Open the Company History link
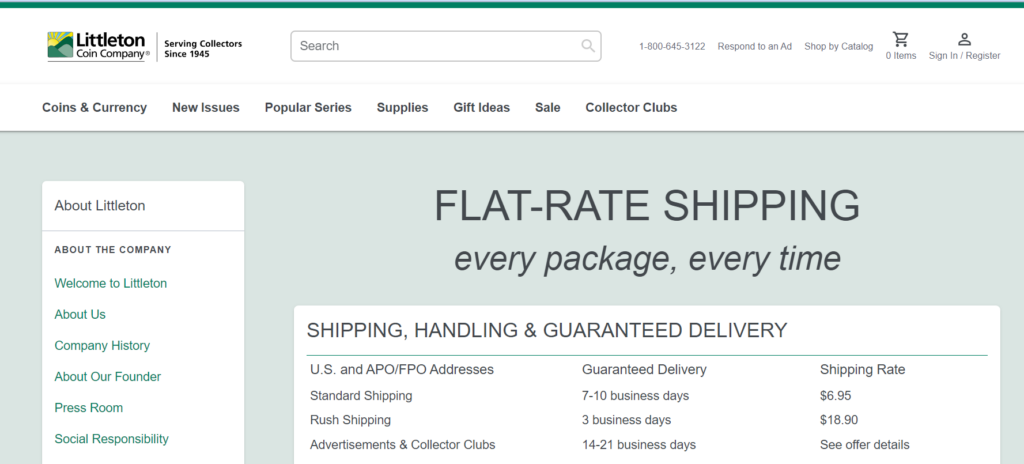 (102, 345)
